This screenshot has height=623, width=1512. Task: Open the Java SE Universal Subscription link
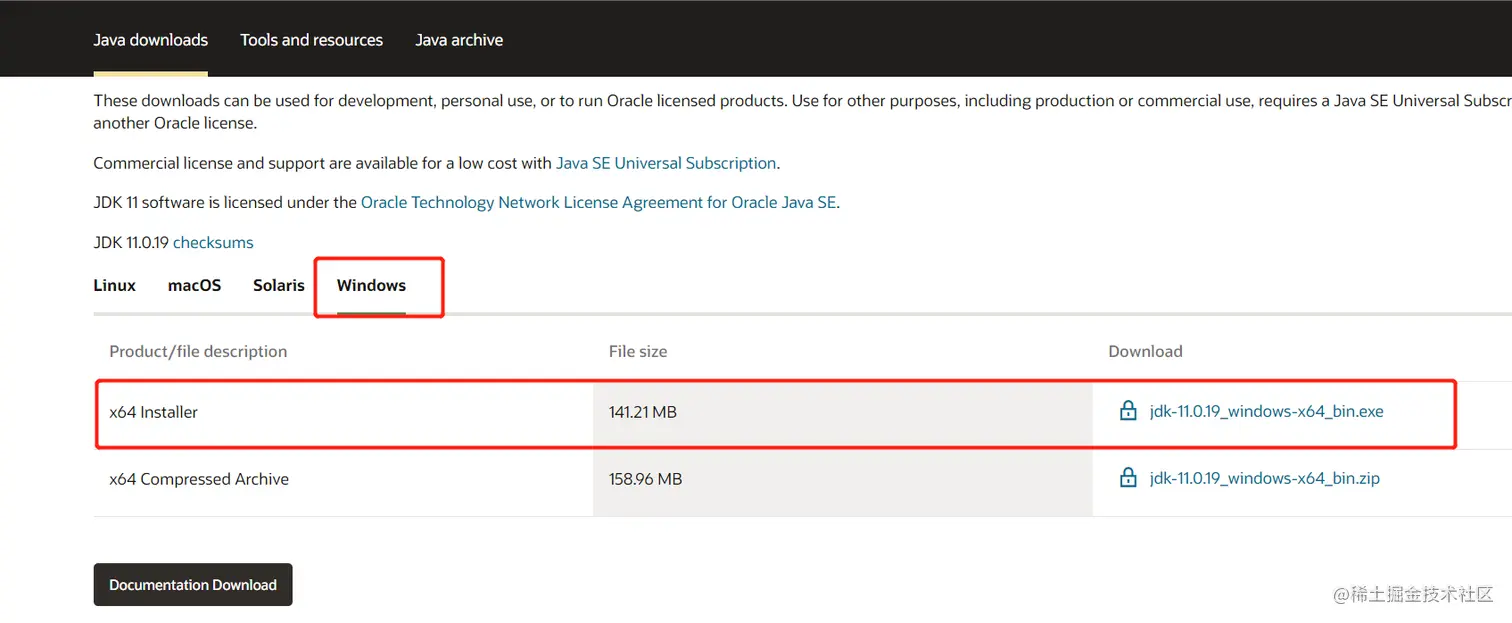(x=665, y=163)
